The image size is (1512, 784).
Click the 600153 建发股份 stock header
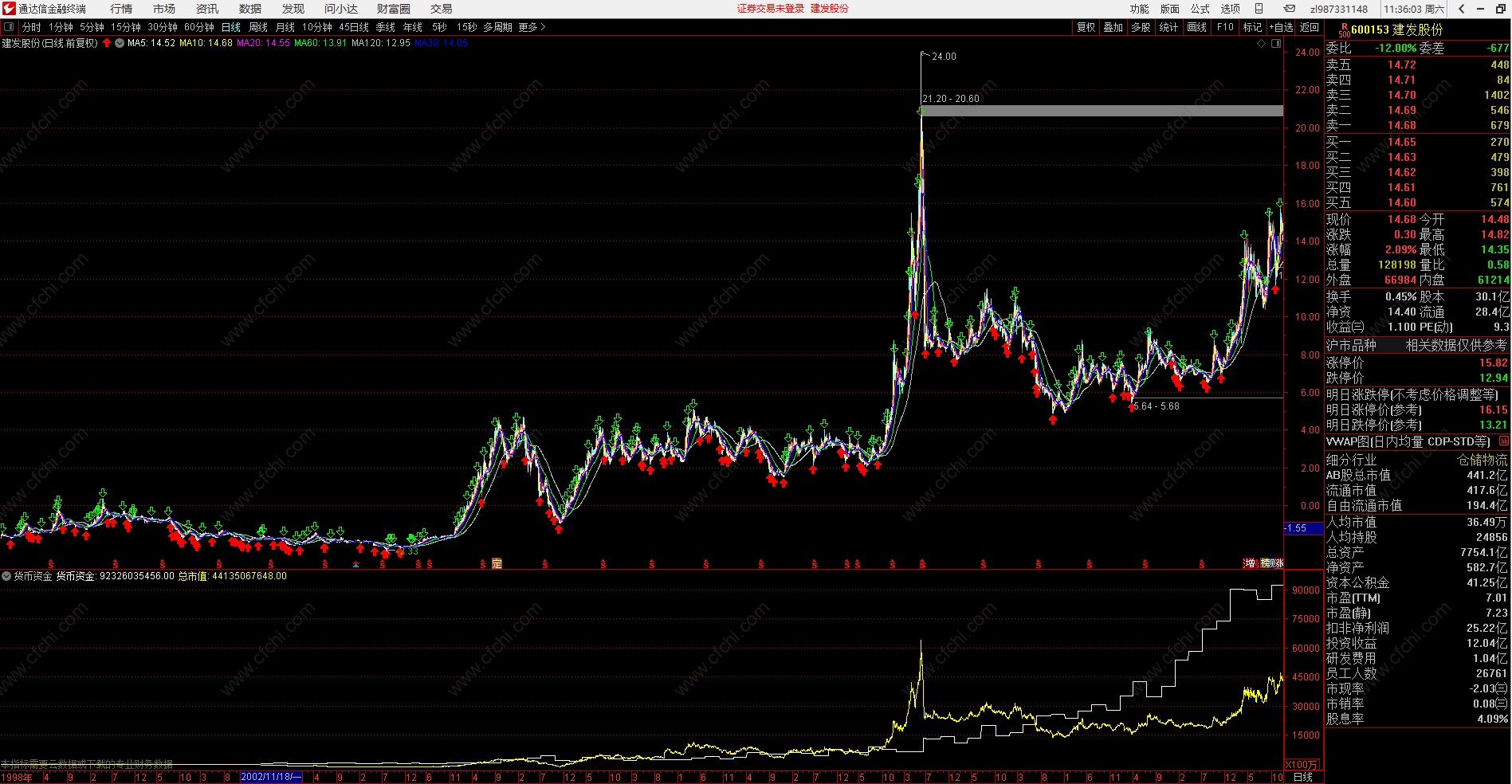pyautogui.click(x=1396, y=29)
